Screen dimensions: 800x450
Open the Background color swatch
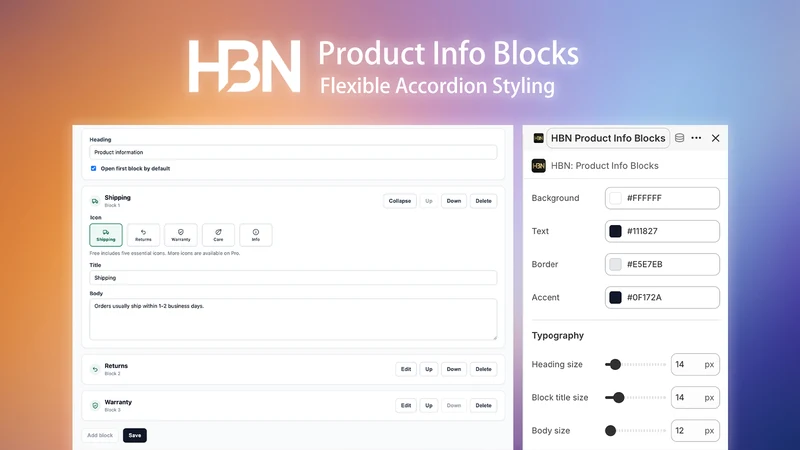[x=615, y=198]
